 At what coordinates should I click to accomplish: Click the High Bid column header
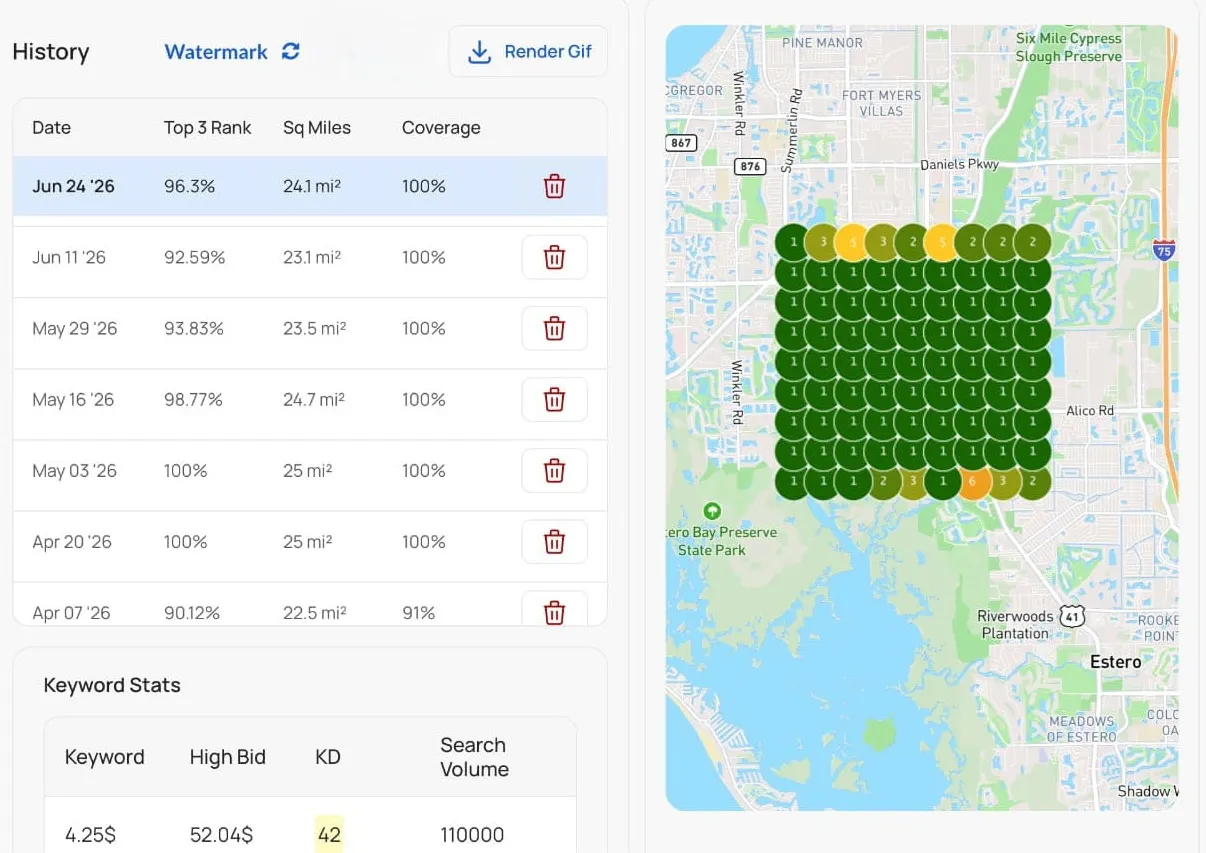(228, 757)
